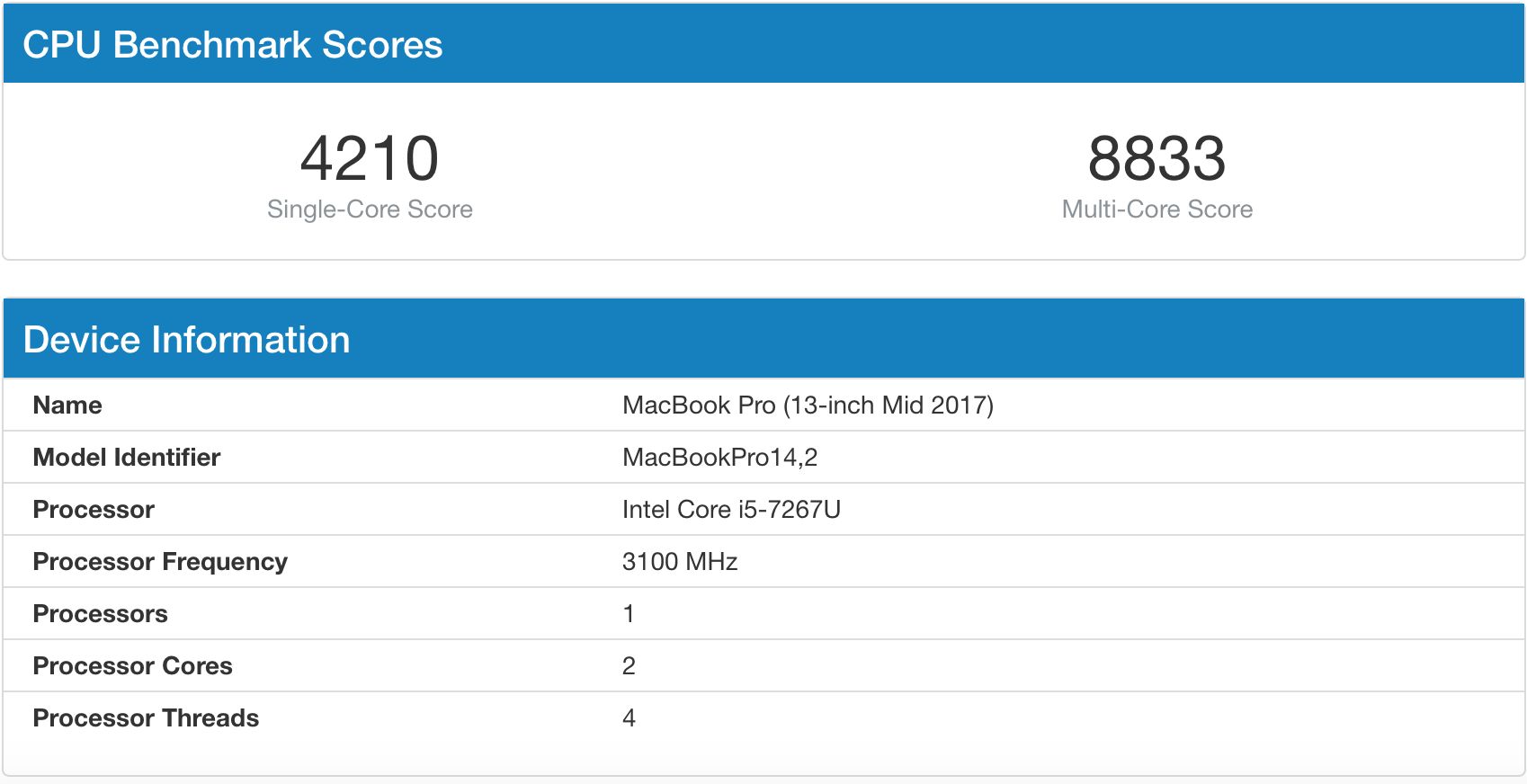Click the Model Identifier label

pos(127,458)
